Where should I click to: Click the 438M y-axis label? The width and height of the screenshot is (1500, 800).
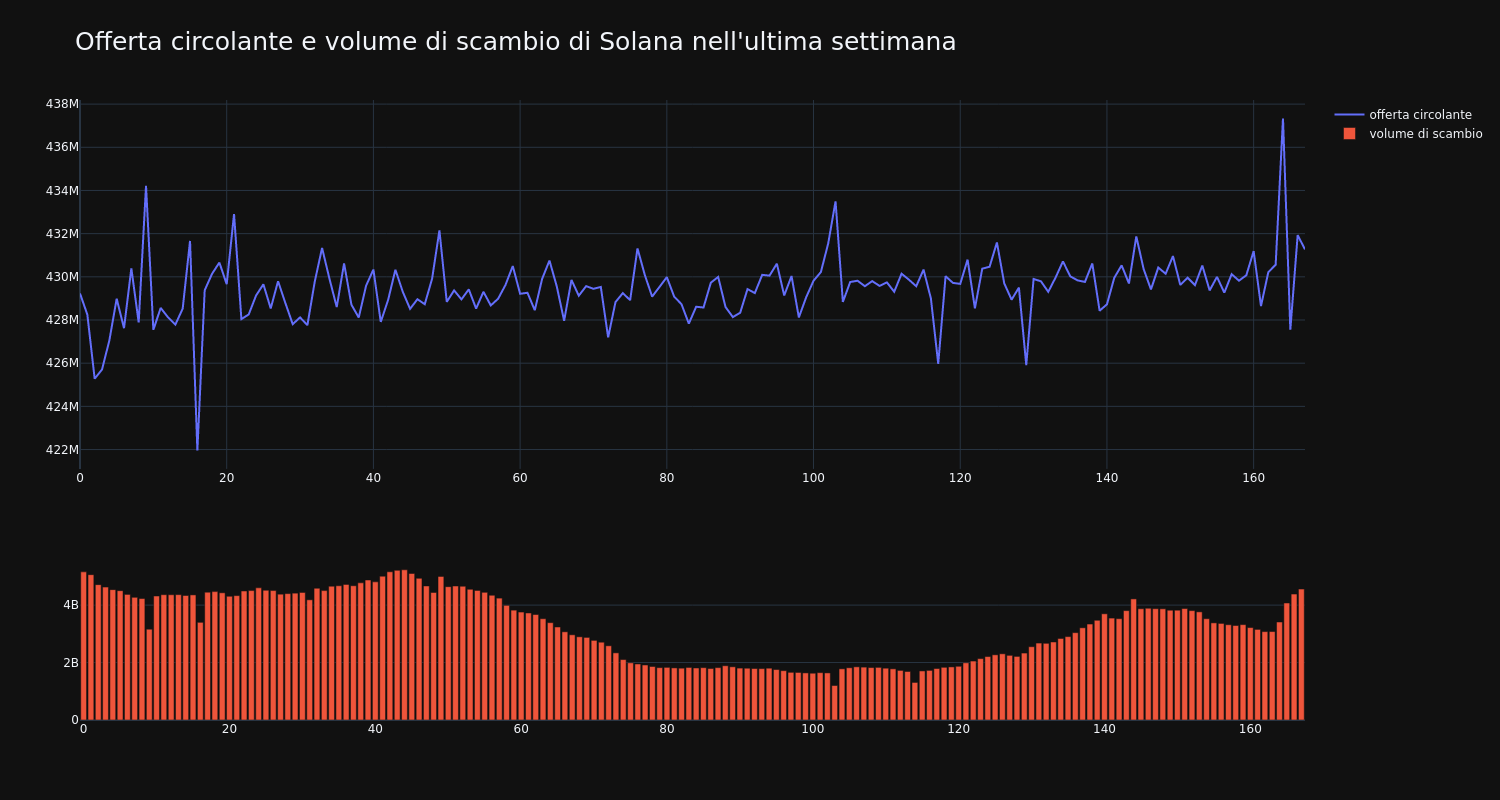(62, 104)
